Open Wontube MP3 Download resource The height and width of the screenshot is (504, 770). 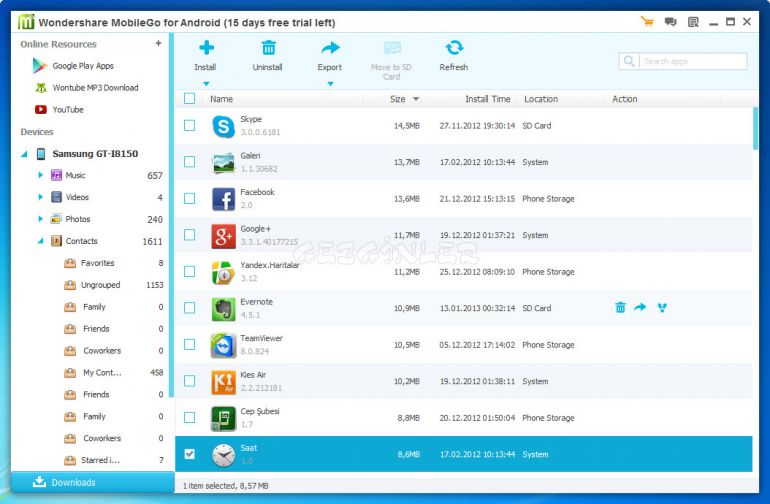coord(95,87)
